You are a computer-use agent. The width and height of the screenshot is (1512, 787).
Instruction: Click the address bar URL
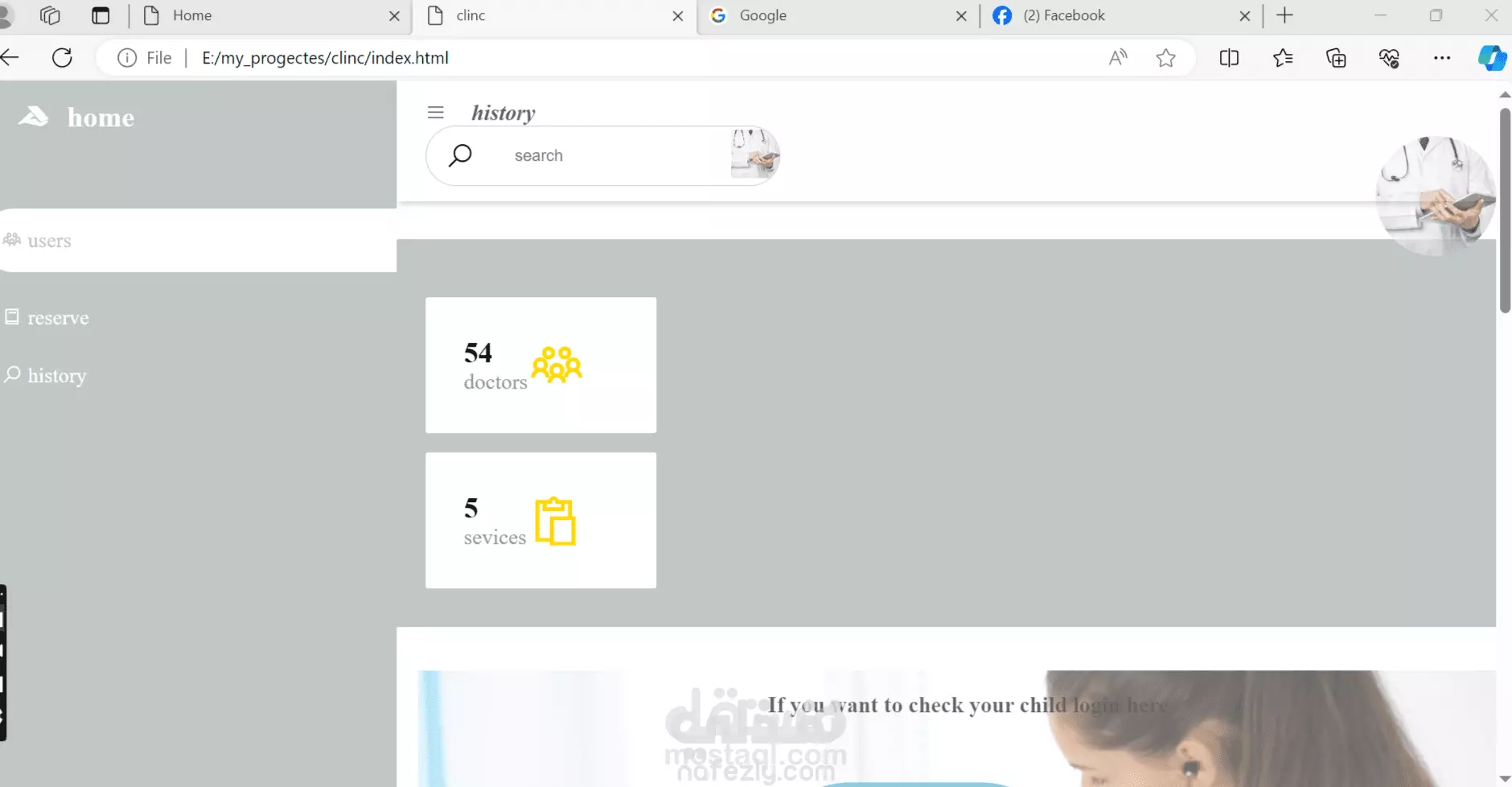click(325, 58)
